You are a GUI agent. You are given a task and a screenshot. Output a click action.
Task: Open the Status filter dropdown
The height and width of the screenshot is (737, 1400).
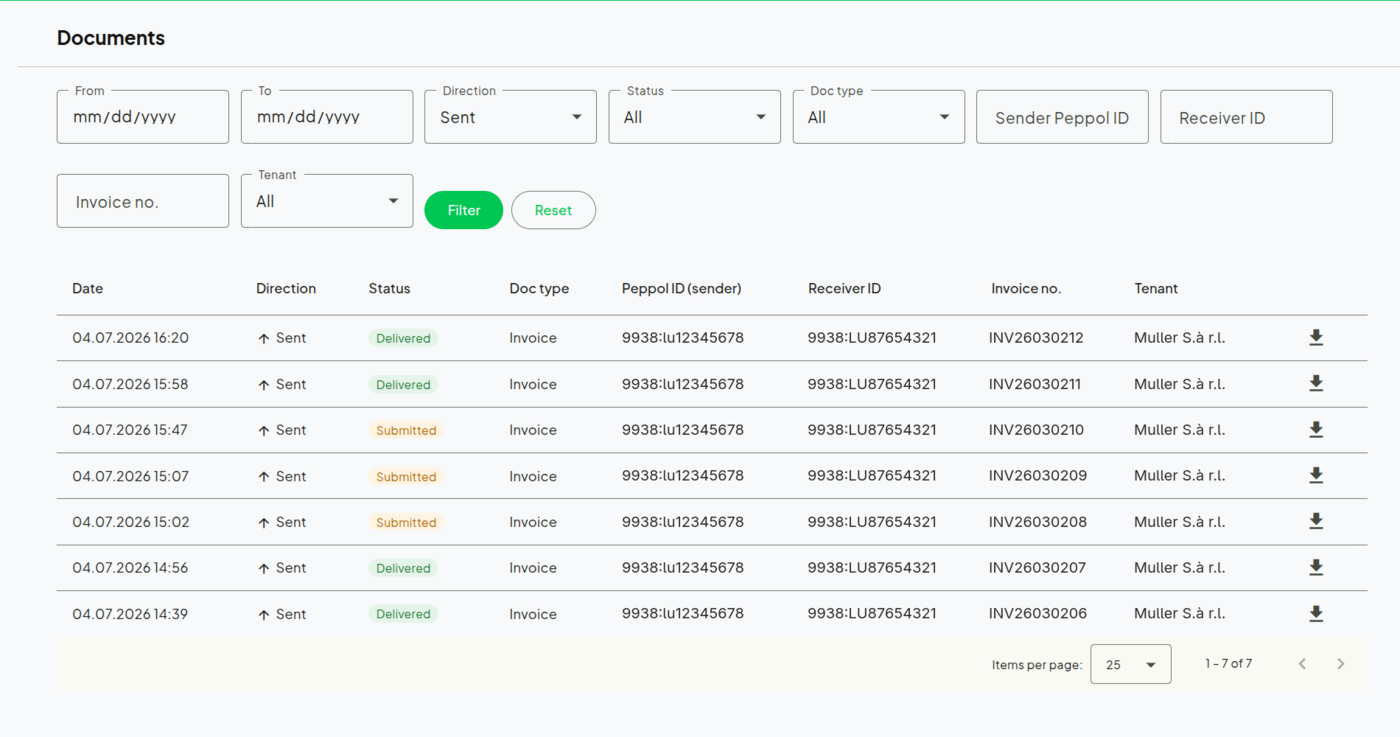click(x=694, y=117)
